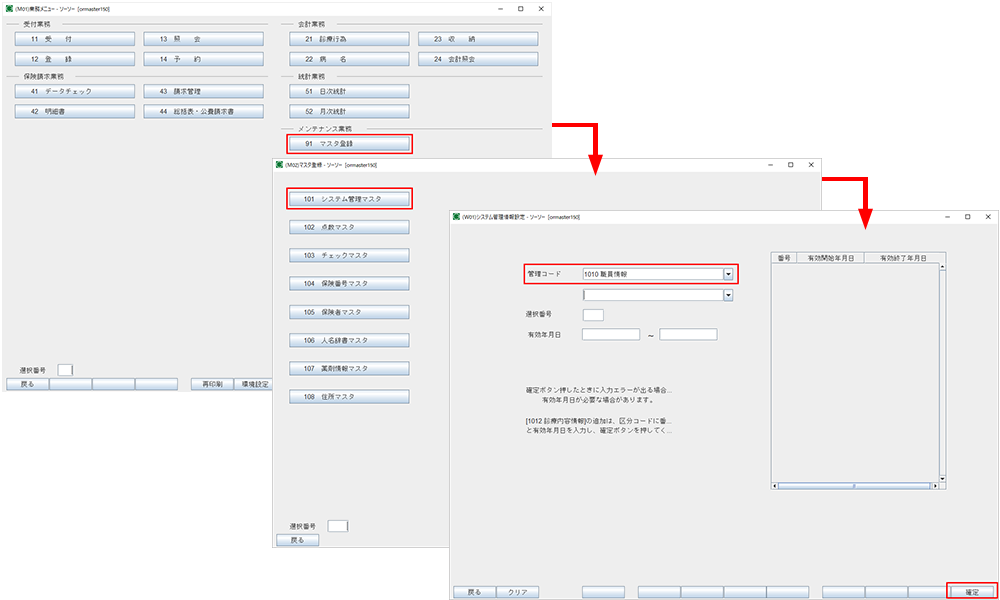Click the 11 受付 button
The image size is (1000, 600).
pyautogui.click(x=75, y=39)
